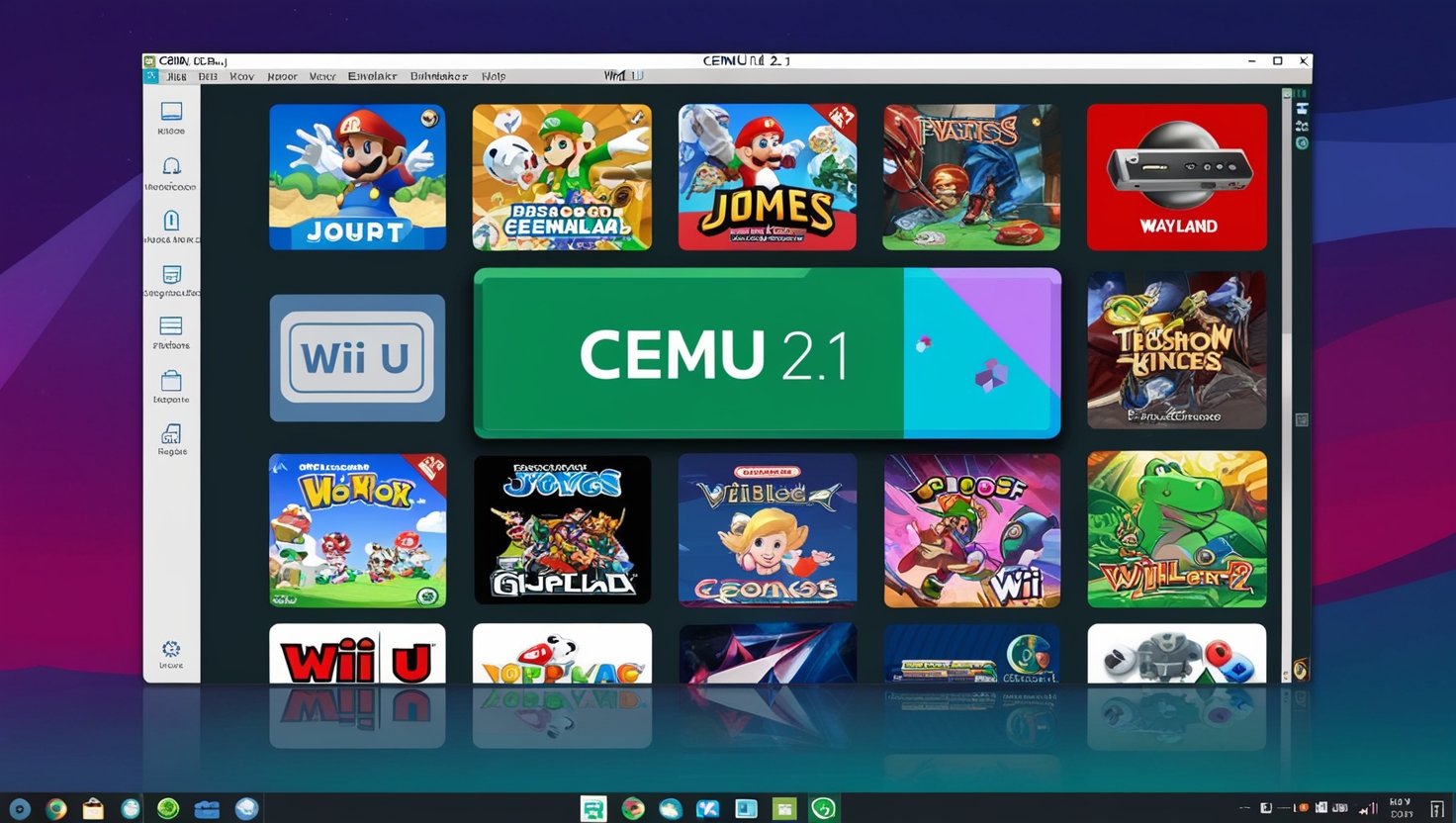Open the first text menu after the app icon
Image resolution: width=1456 pixels, height=823 pixels.
177,76
